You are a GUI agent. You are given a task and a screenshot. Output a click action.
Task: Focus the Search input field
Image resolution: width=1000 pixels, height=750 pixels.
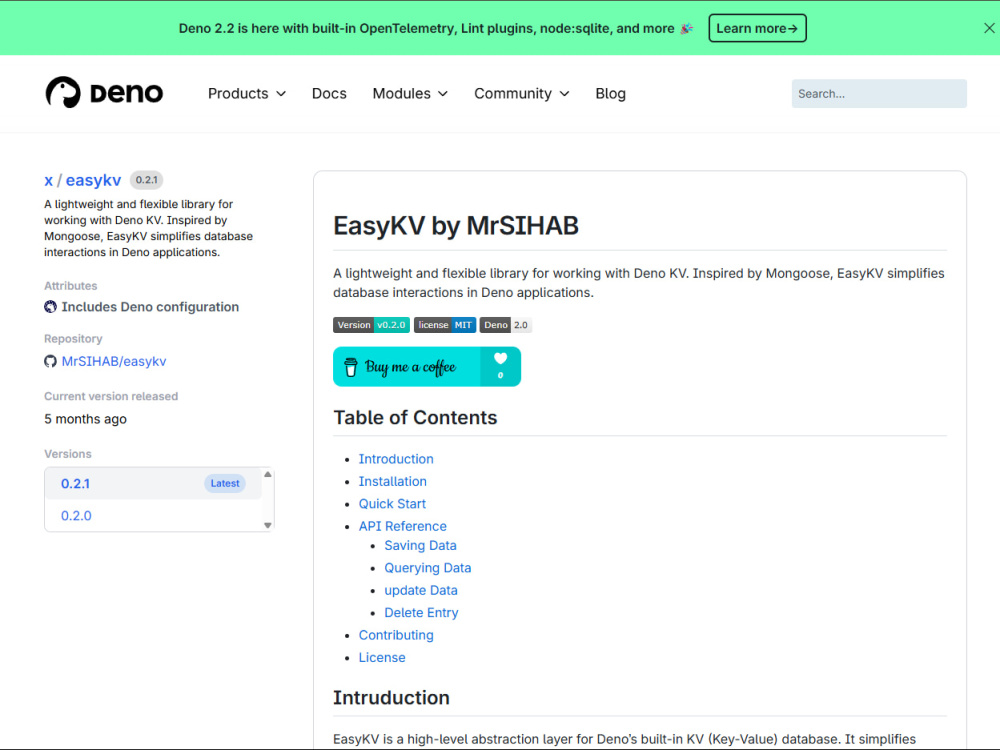(x=879, y=94)
